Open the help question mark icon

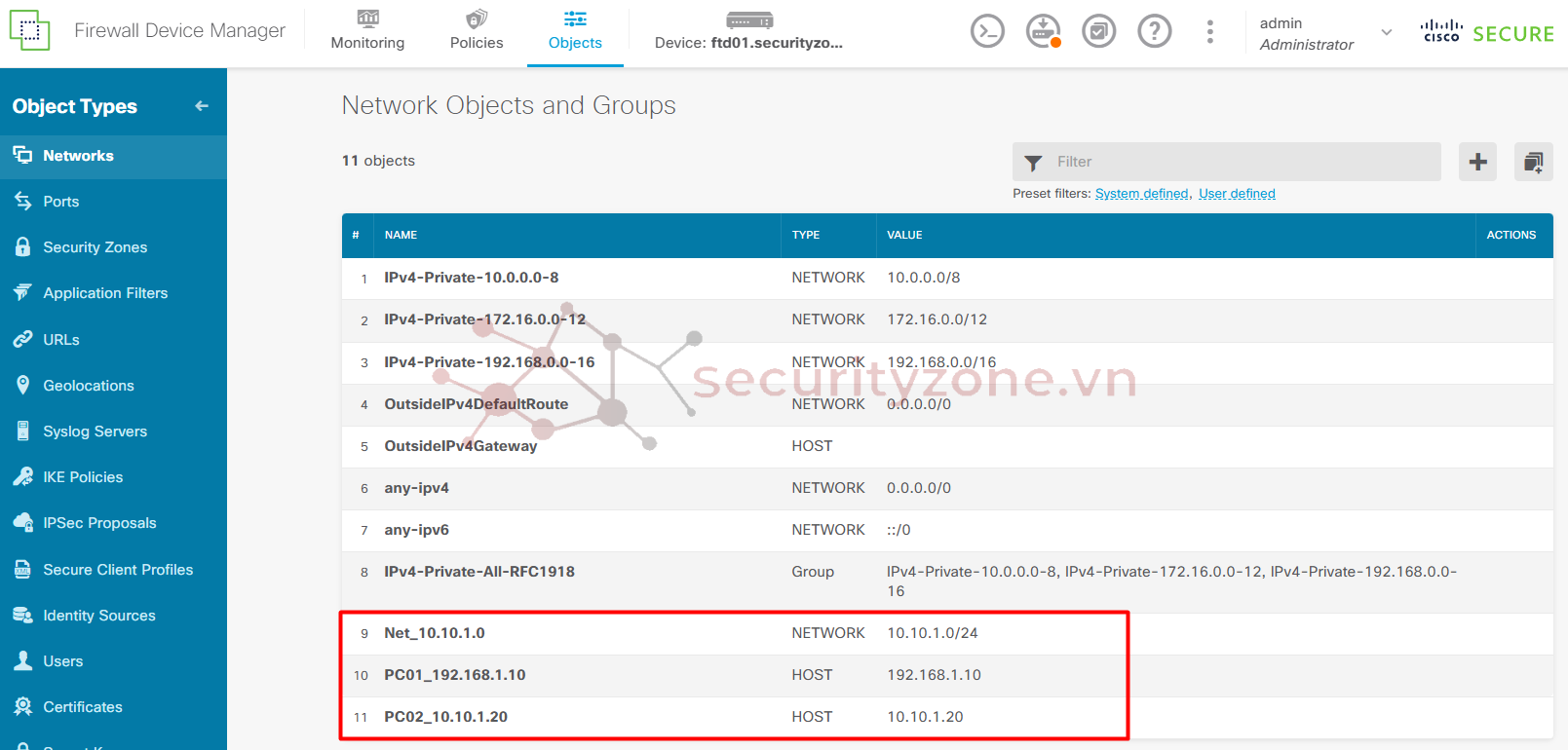pyautogui.click(x=1155, y=32)
